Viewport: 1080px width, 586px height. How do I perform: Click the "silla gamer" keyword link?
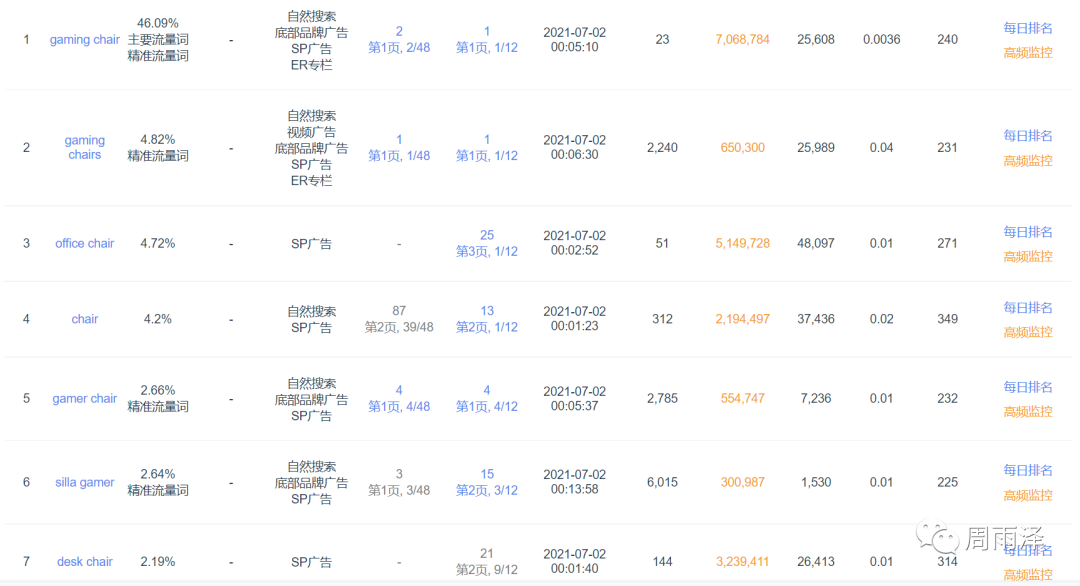click(85, 482)
